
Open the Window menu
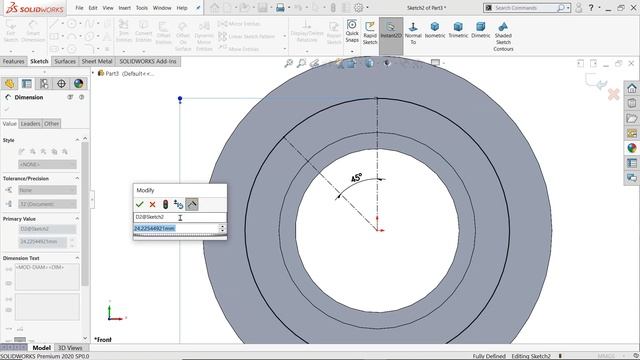click(x=162, y=8)
